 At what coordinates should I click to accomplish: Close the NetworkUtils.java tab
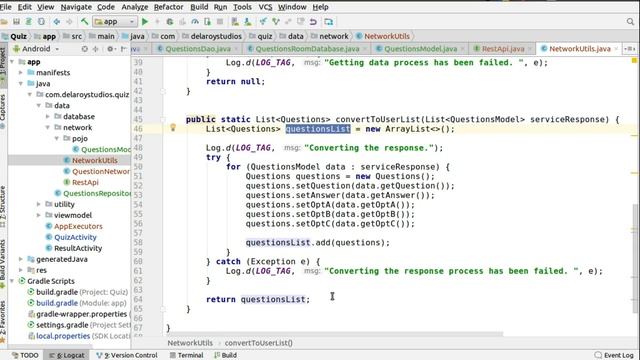click(x=616, y=49)
